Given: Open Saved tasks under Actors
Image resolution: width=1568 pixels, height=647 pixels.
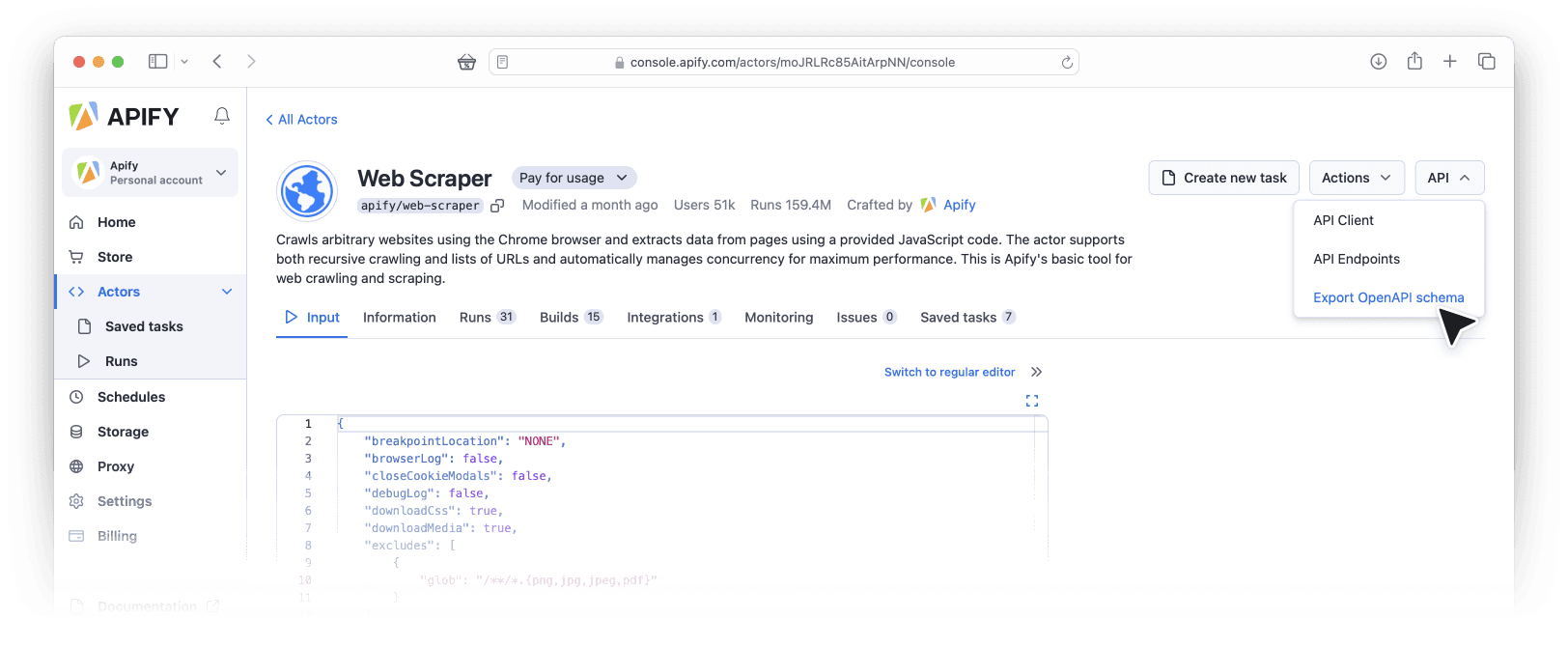Looking at the screenshot, I should point(151,326).
